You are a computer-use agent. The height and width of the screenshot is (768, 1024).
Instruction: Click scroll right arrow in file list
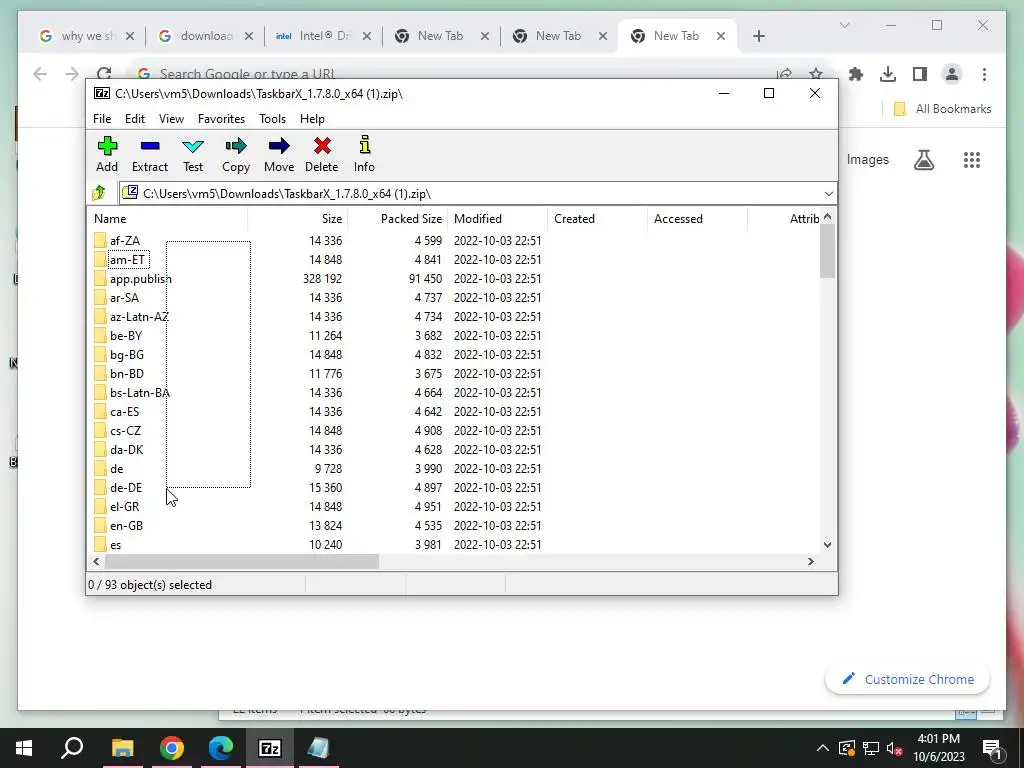click(810, 562)
